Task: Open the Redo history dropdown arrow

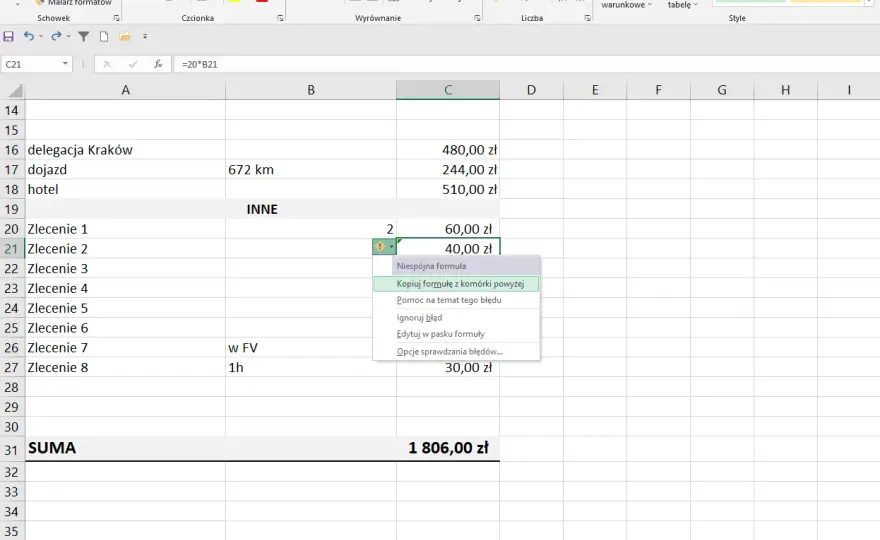Action: [x=68, y=36]
